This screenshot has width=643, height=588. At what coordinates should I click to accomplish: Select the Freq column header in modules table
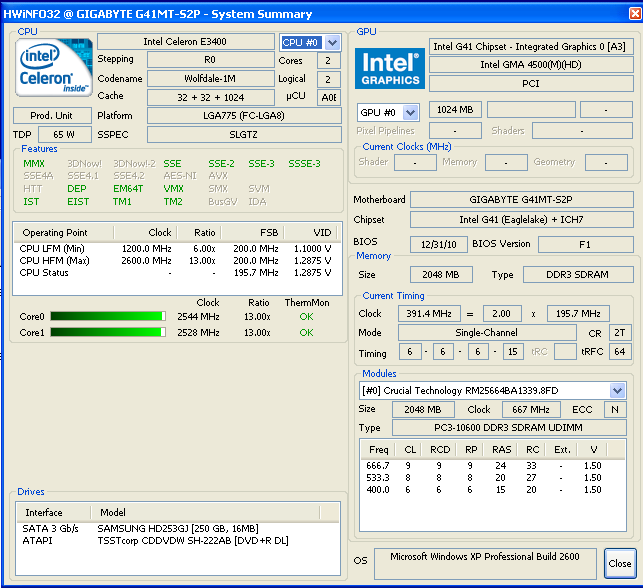tap(378, 450)
